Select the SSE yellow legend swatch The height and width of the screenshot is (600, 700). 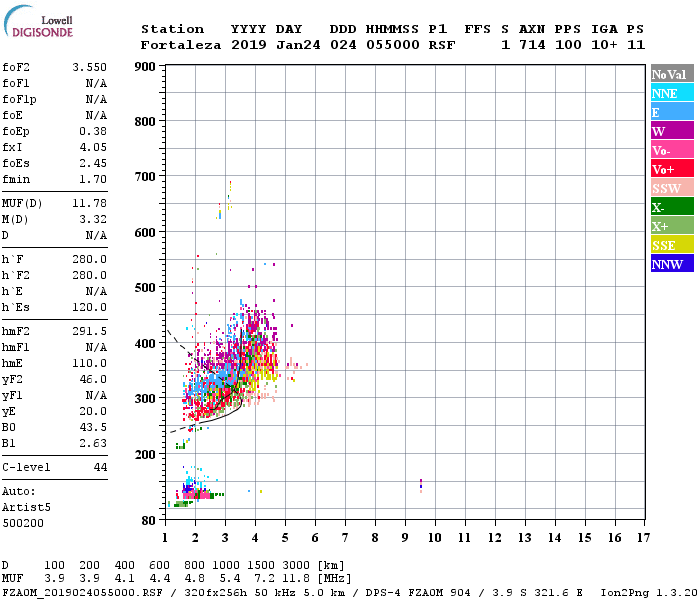click(672, 245)
